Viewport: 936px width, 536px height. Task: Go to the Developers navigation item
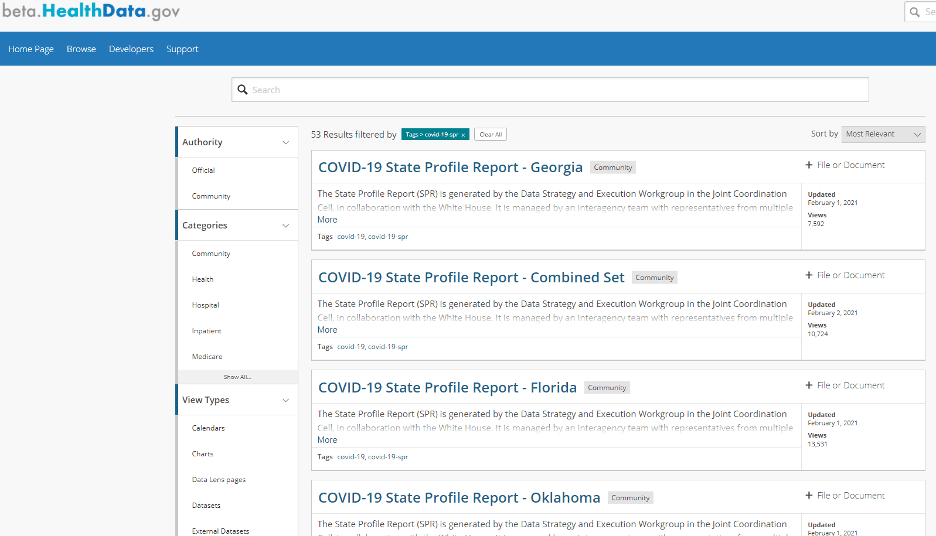[131, 49]
